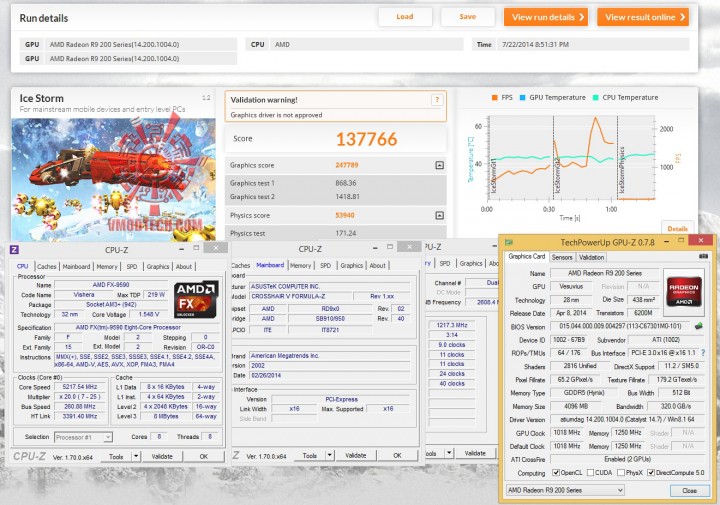The width and height of the screenshot is (720, 505).
Task: Click the Close button in GPU-Z
Action: (689, 491)
